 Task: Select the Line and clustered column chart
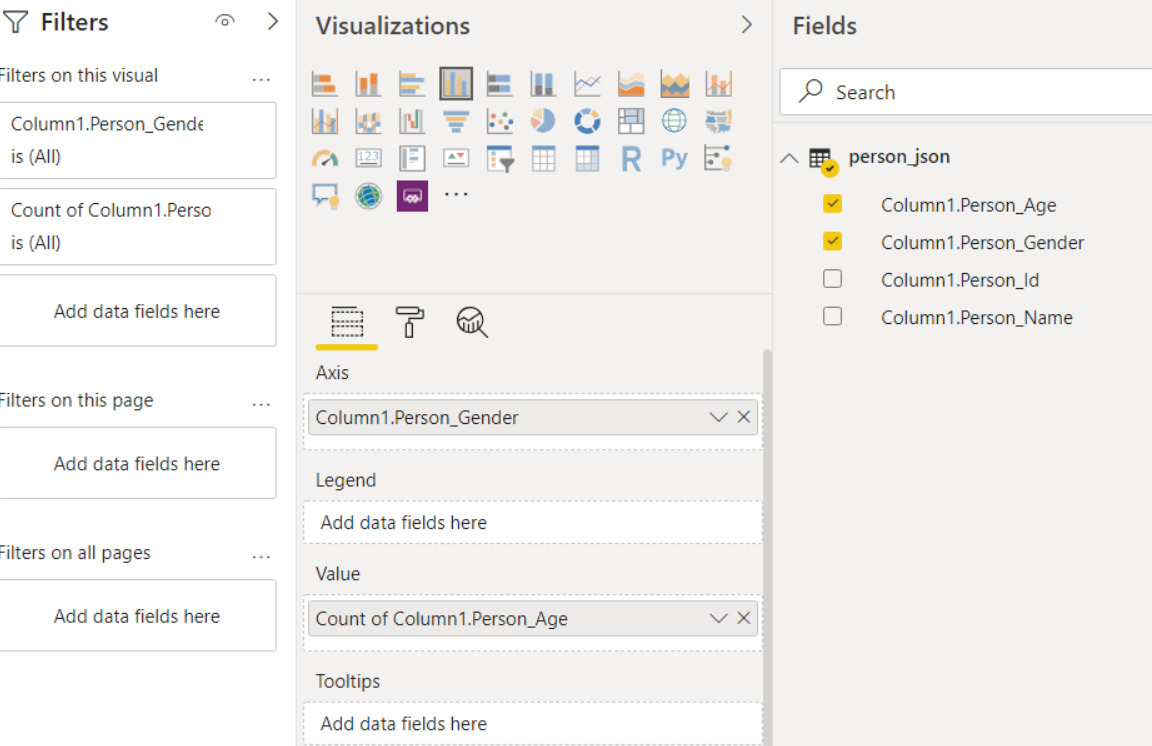325,121
